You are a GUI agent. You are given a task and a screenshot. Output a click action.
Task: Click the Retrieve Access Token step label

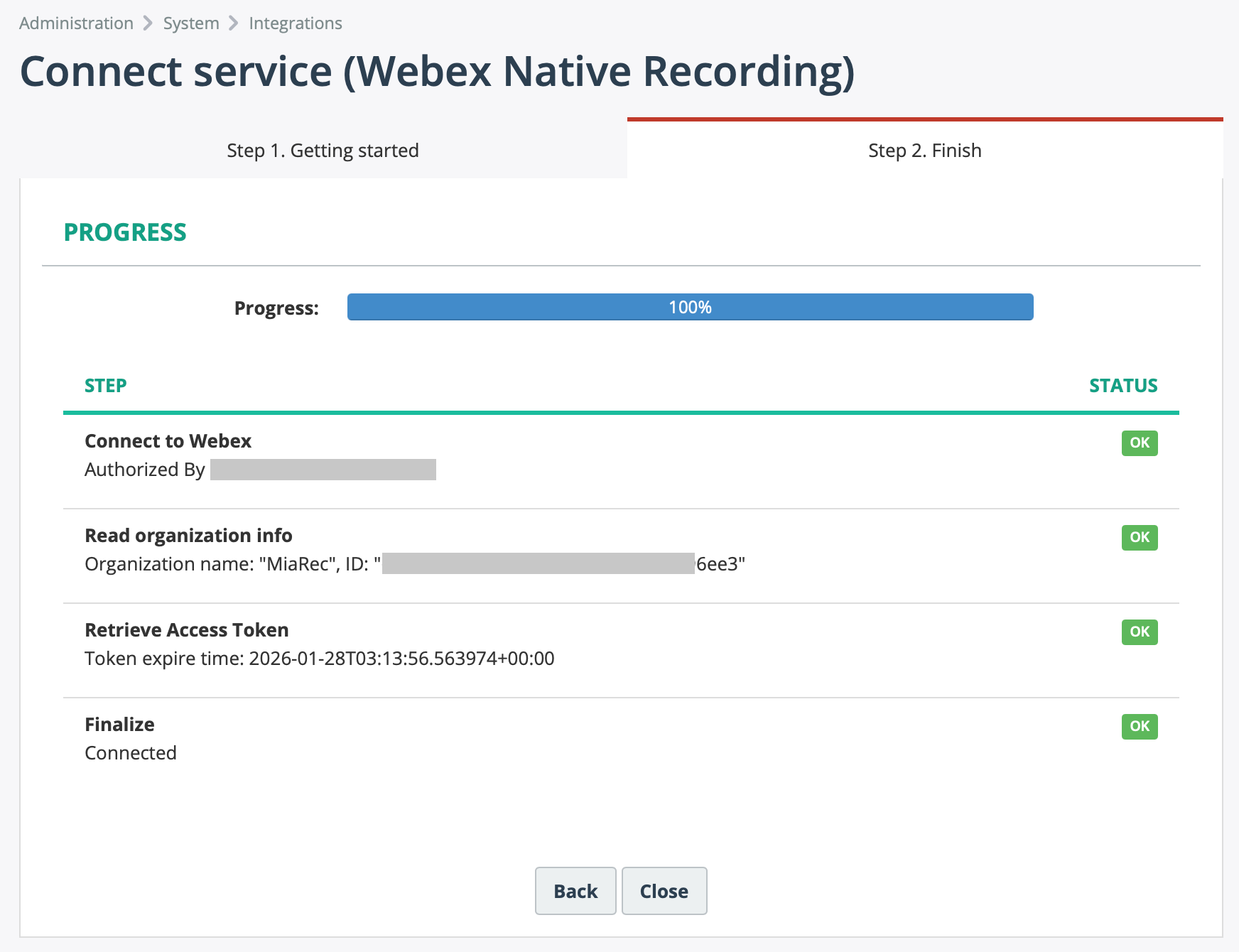tap(186, 629)
